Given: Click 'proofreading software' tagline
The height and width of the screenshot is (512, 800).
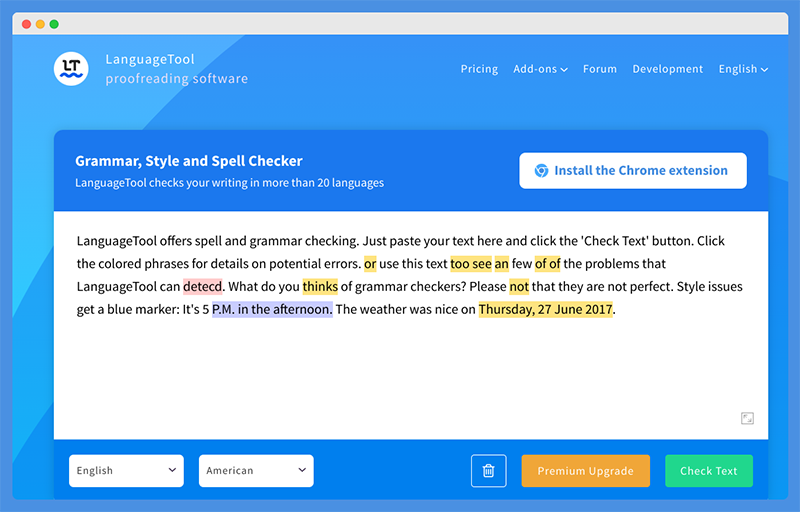Looking at the screenshot, I should (177, 79).
